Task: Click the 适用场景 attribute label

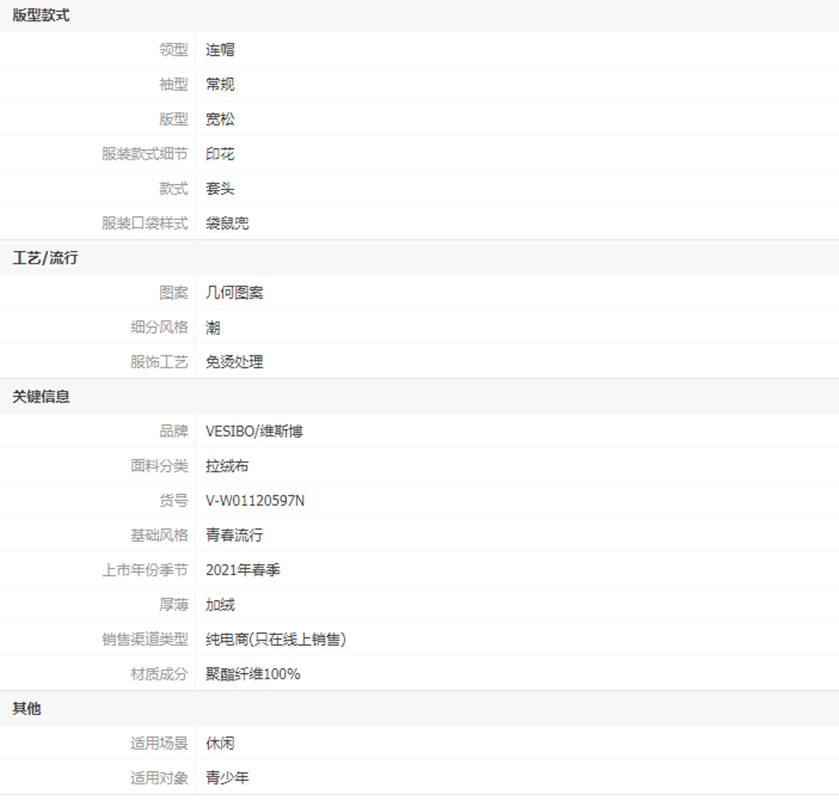Action: coord(159,744)
